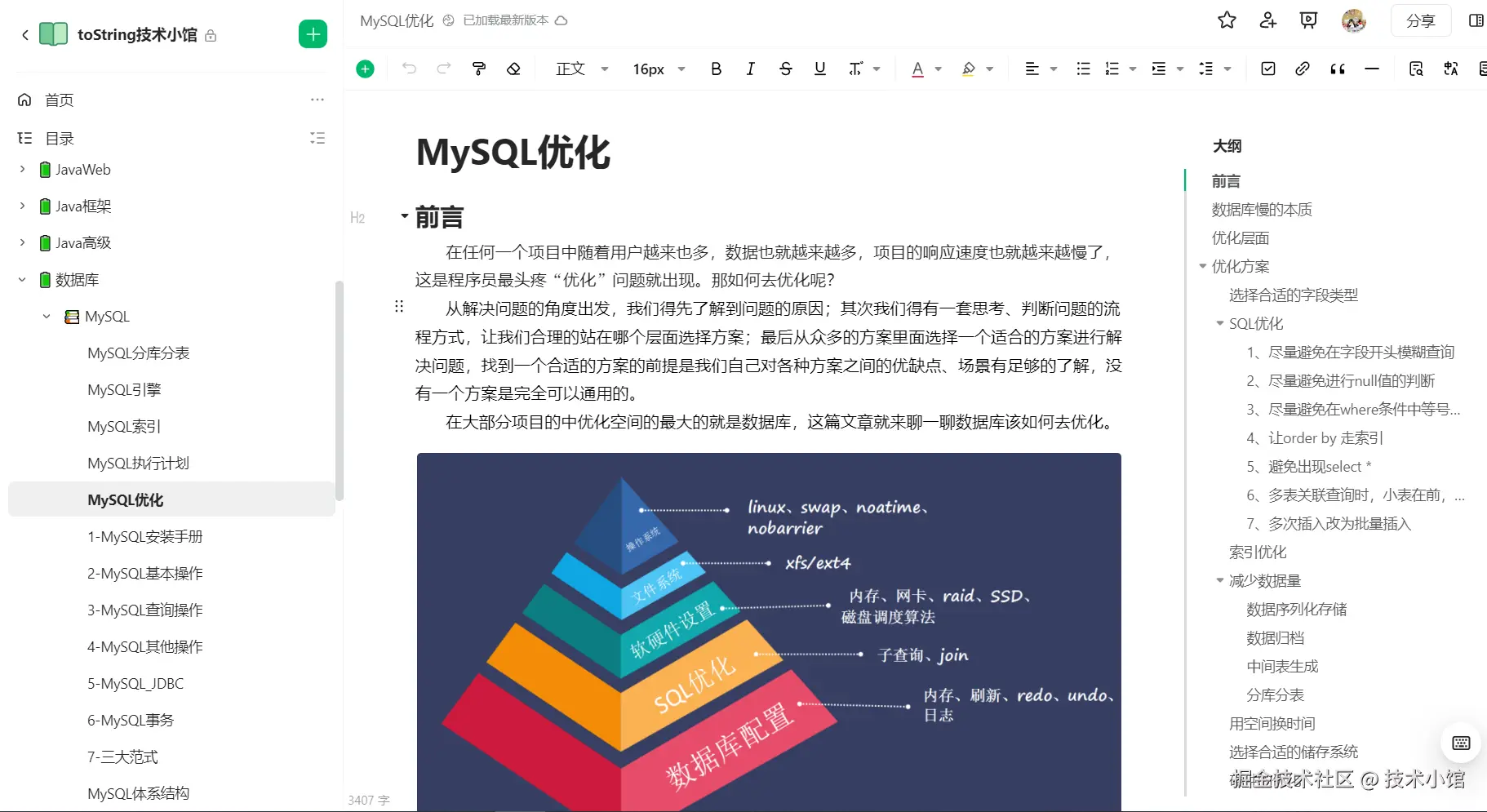Image resolution: width=1487 pixels, height=812 pixels.
Task: Insert a horizontal divider line
Action: pos(1372,69)
